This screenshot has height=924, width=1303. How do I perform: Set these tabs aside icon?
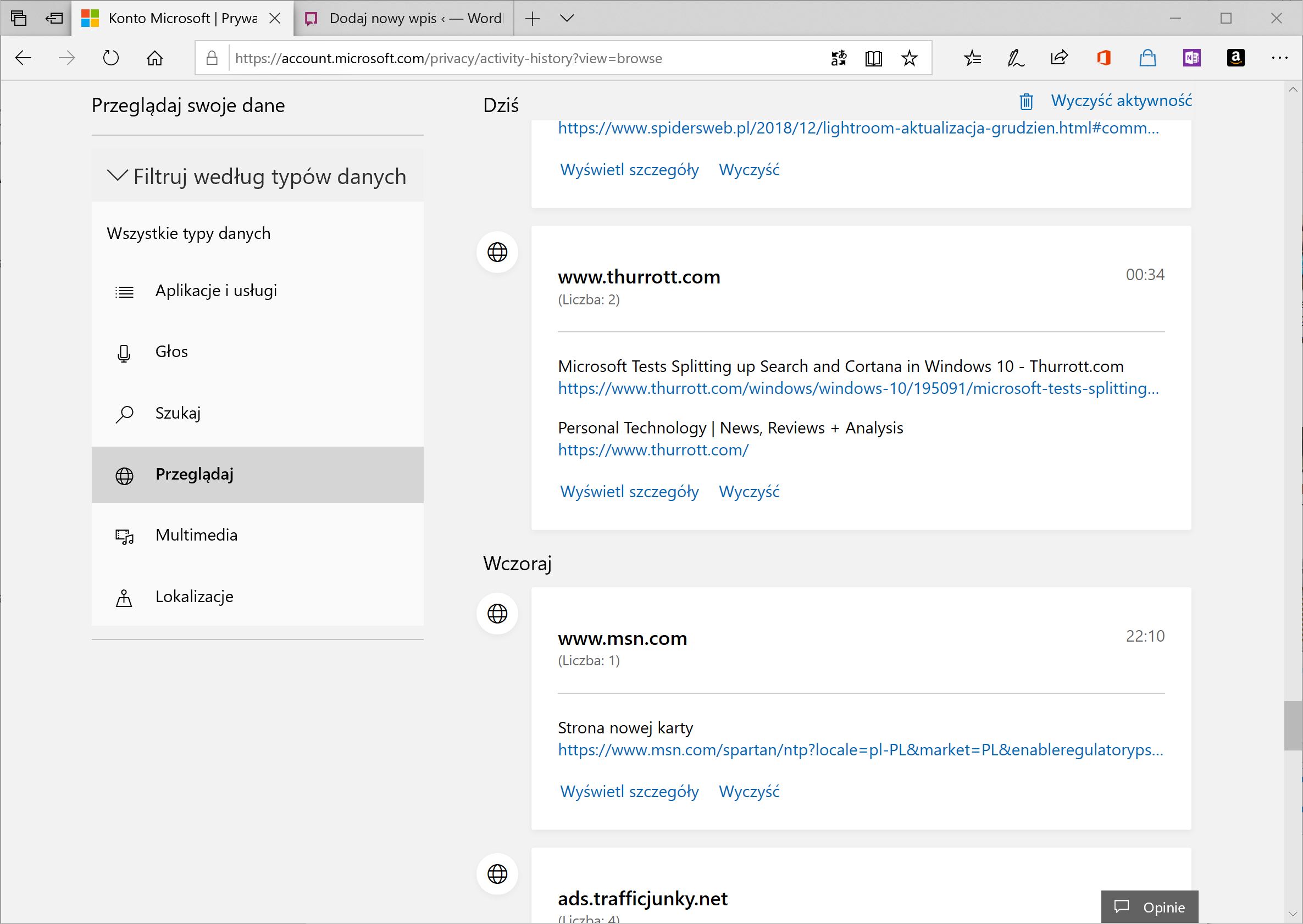pyautogui.click(x=54, y=18)
